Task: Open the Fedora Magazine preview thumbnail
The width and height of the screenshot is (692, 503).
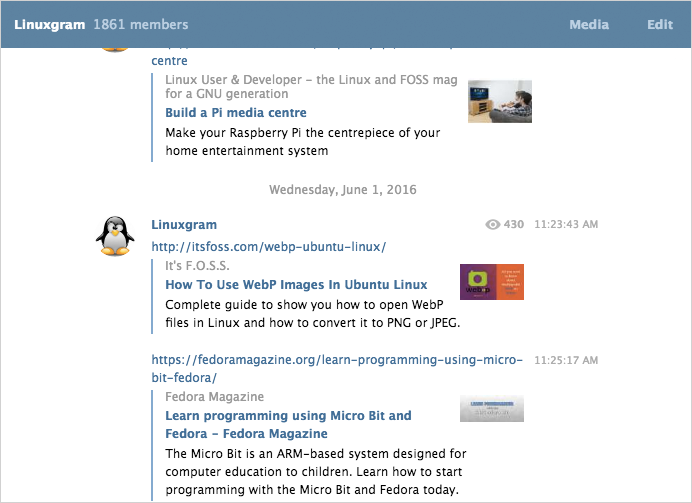Action: [492, 409]
